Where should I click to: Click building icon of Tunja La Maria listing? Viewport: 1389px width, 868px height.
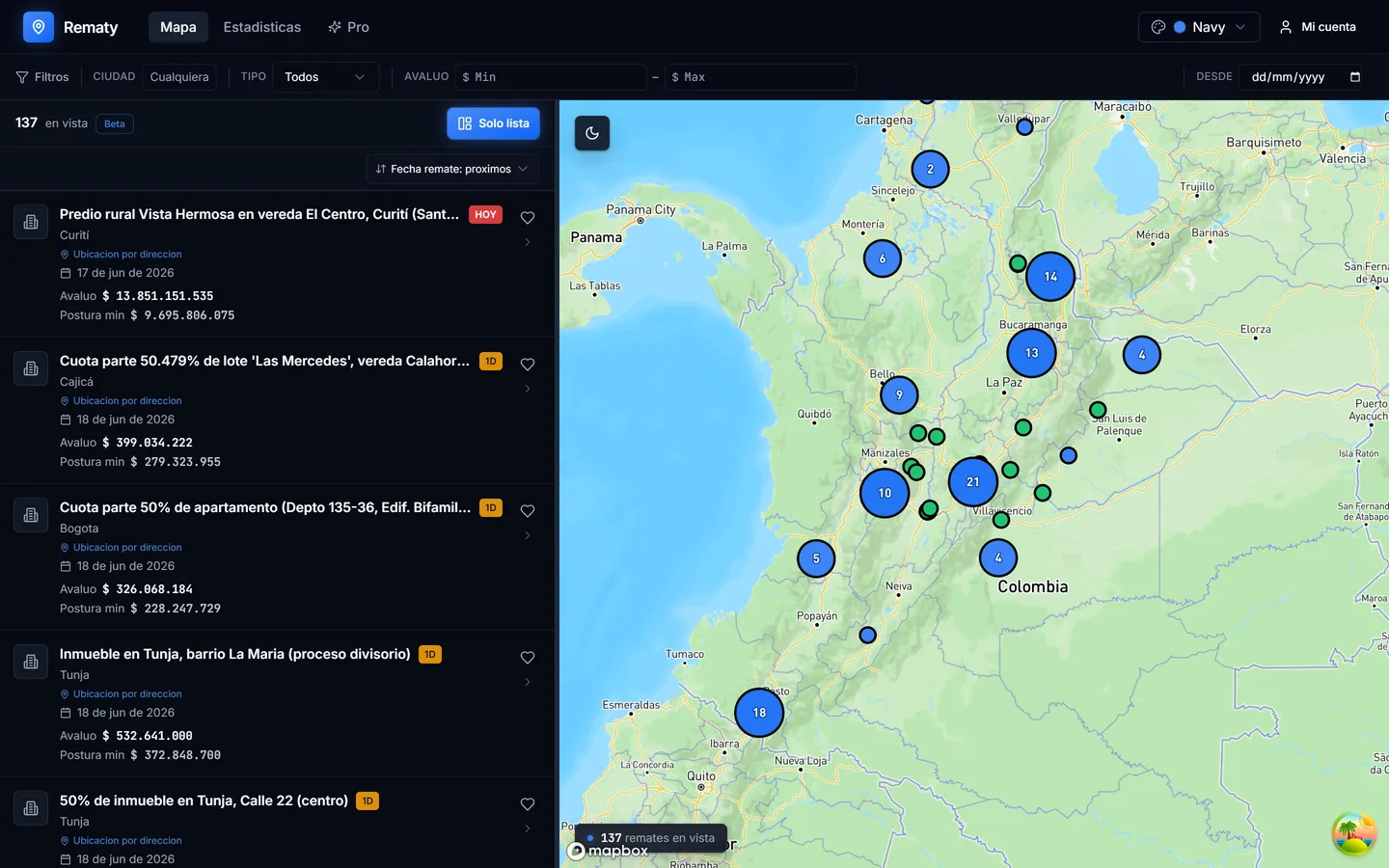pos(31,662)
